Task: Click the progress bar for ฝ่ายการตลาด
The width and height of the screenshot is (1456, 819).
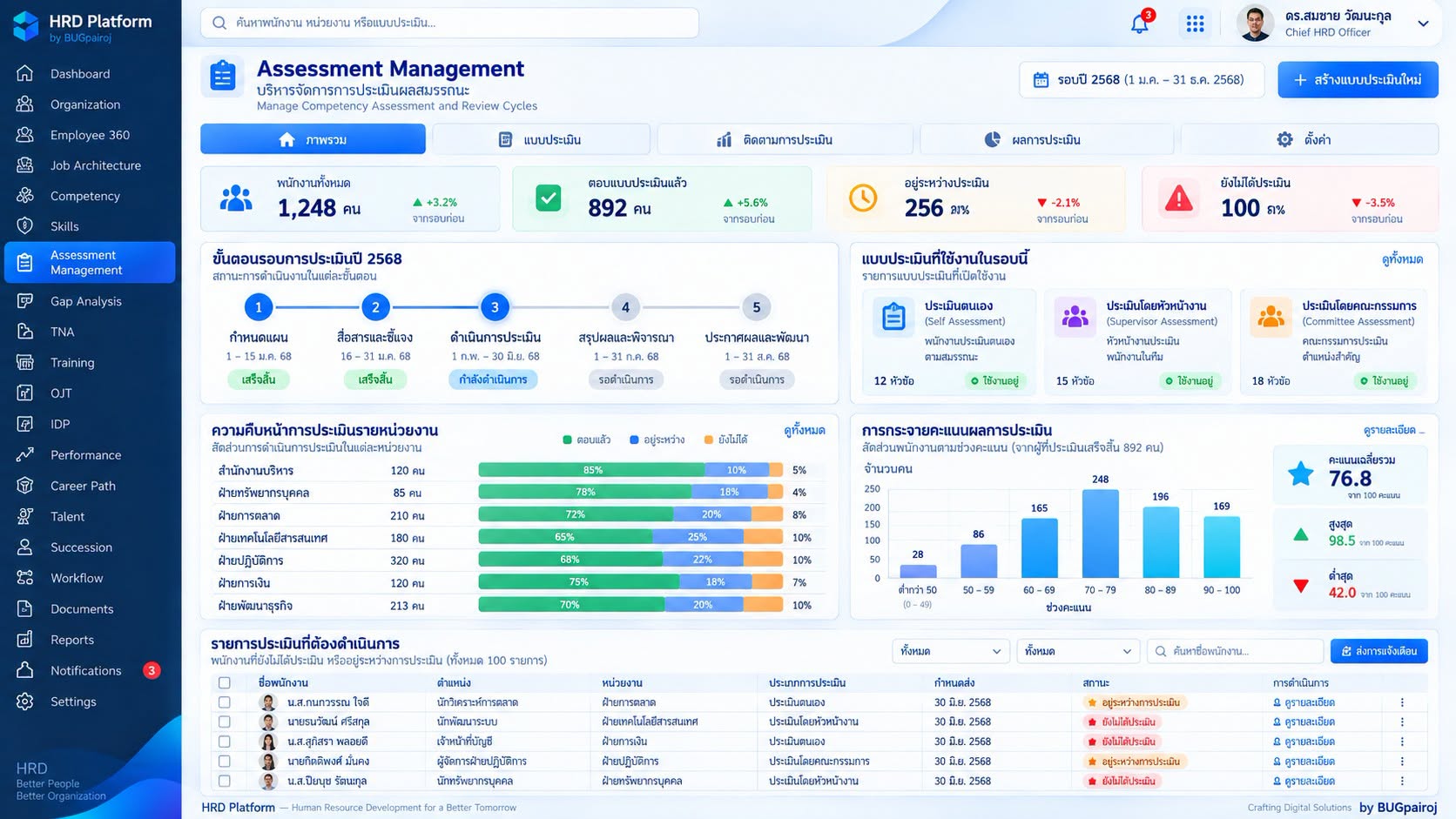Action: click(x=630, y=514)
